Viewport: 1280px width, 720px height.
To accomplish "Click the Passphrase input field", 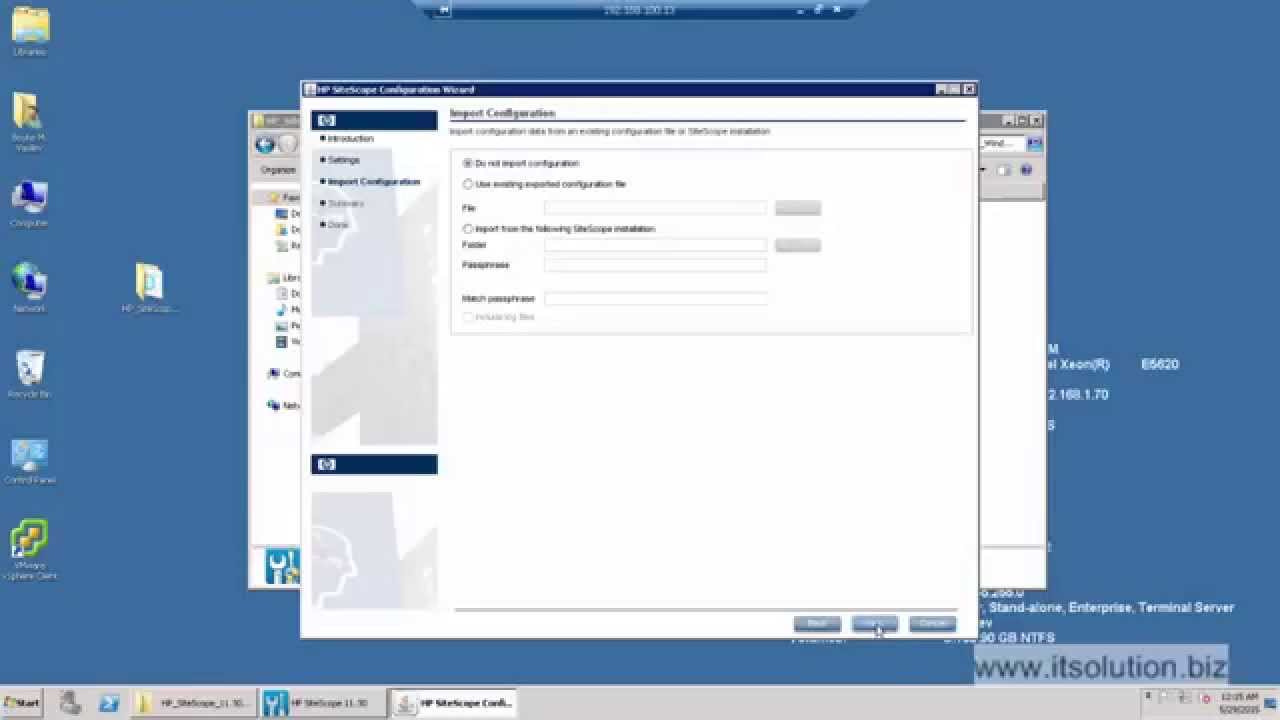I will coord(655,265).
